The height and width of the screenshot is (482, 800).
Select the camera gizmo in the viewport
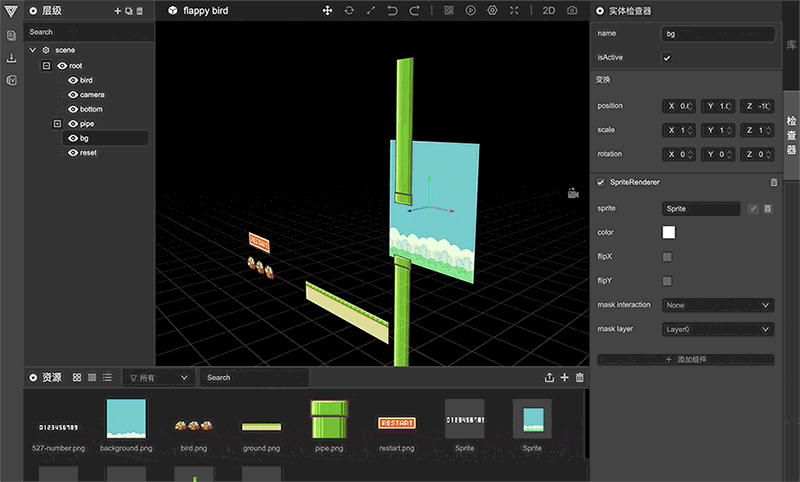[x=573, y=193]
